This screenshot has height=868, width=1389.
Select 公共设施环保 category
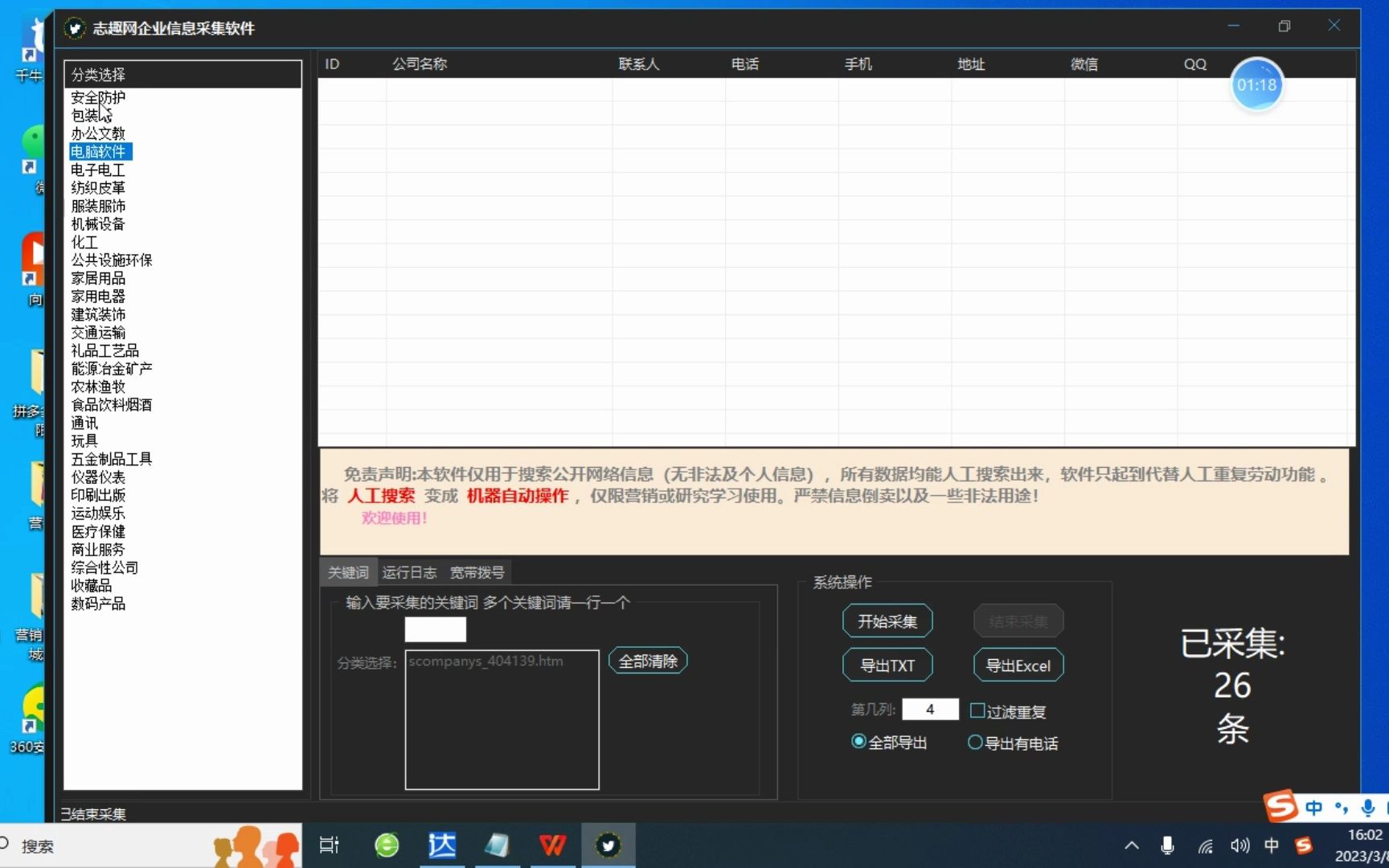(x=112, y=260)
